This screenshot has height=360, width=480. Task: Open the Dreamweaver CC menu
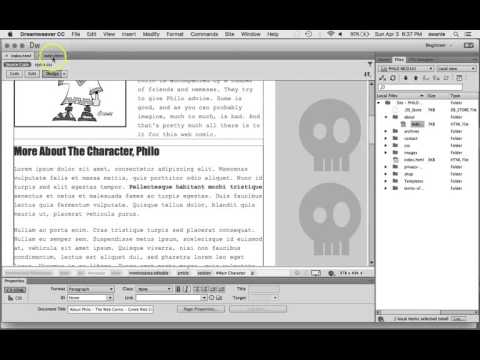(42, 34)
